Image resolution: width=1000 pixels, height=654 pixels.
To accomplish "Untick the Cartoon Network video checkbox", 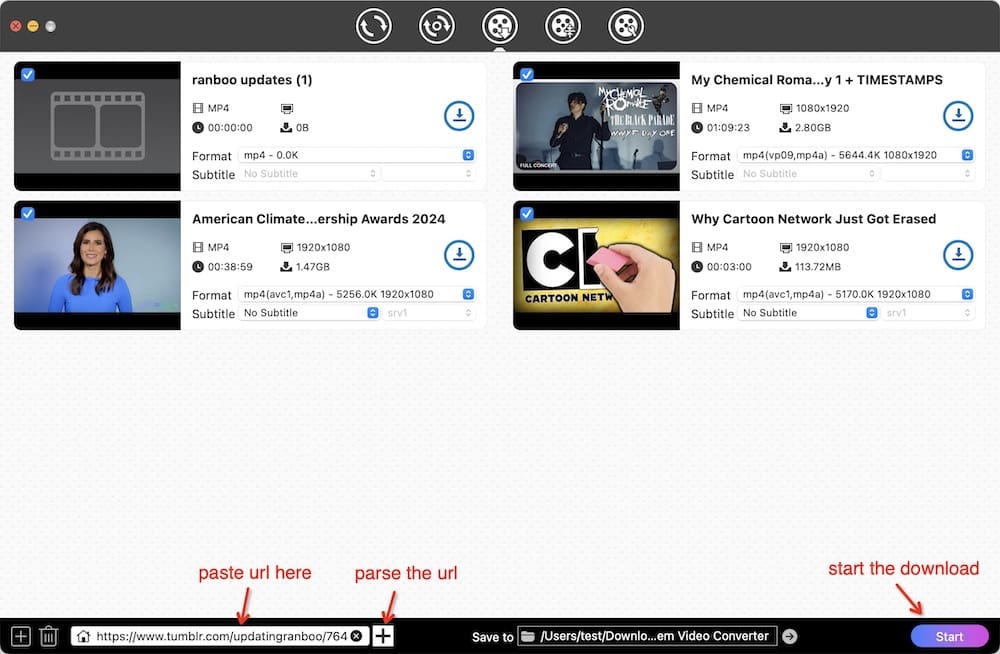I will click(525, 212).
